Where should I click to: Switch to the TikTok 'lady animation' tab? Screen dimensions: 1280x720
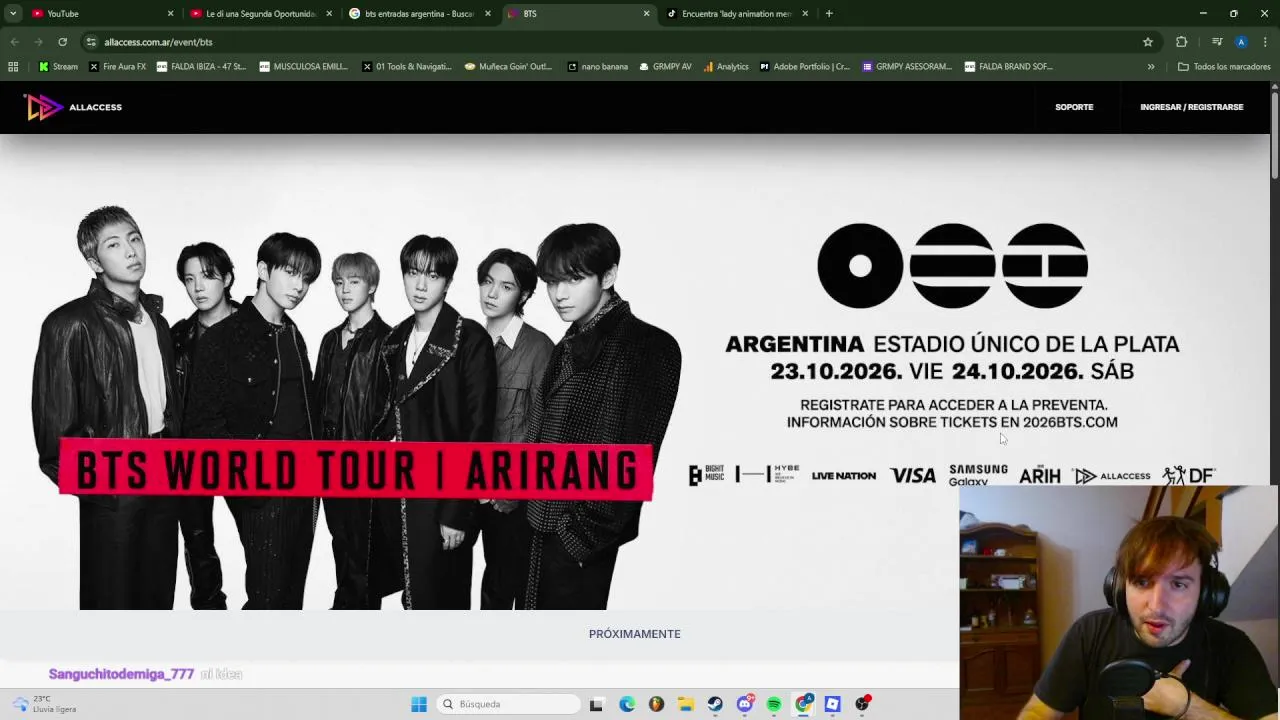click(737, 13)
